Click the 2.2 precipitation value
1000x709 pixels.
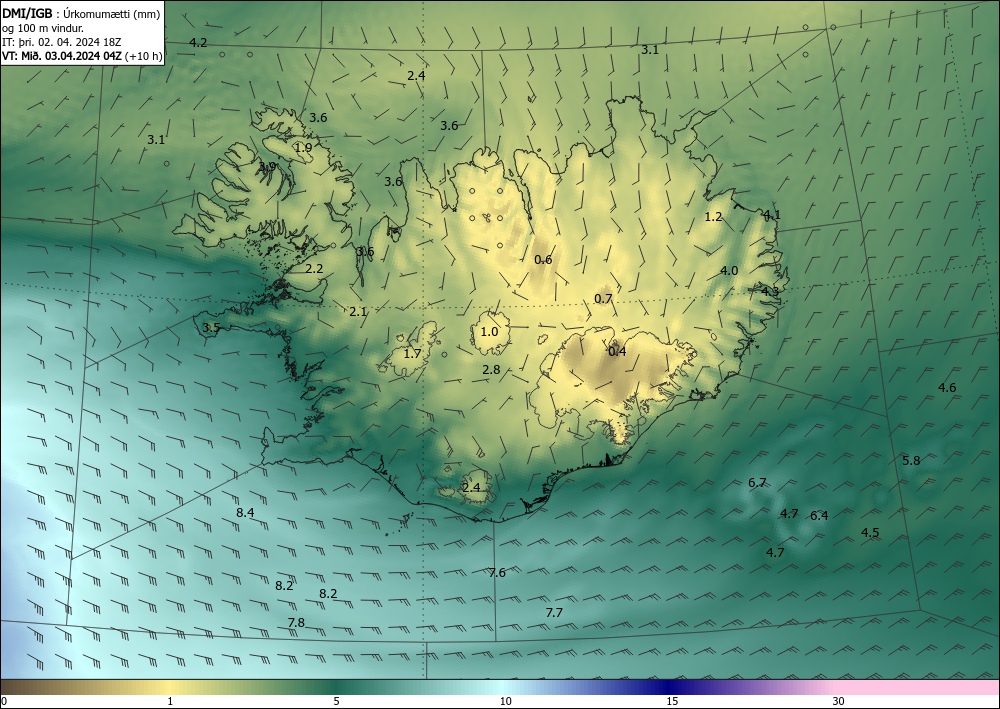pyautogui.click(x=314, y=268)
